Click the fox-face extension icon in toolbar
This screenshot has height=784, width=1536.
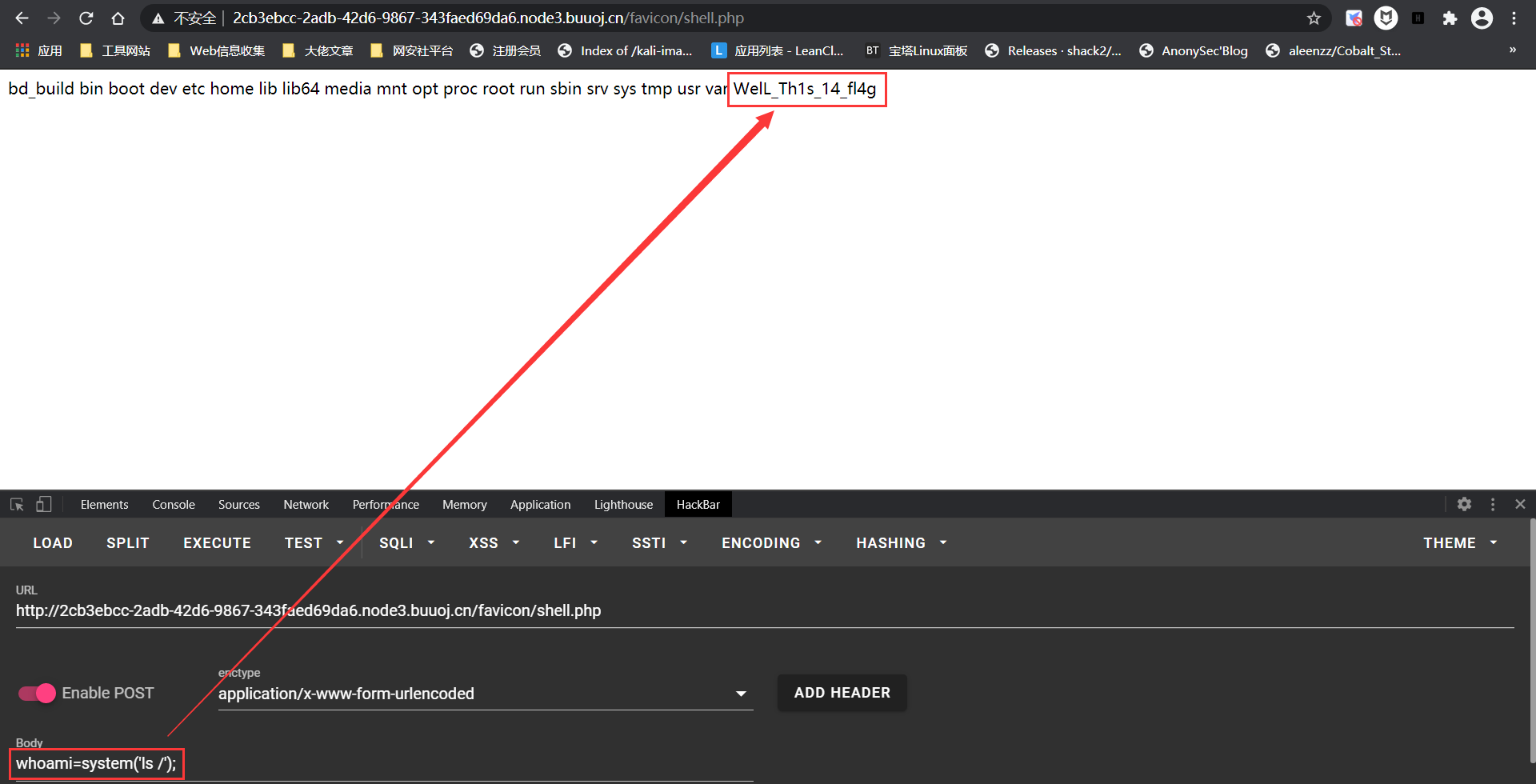pyautogui.click(x=1386, y=18)
